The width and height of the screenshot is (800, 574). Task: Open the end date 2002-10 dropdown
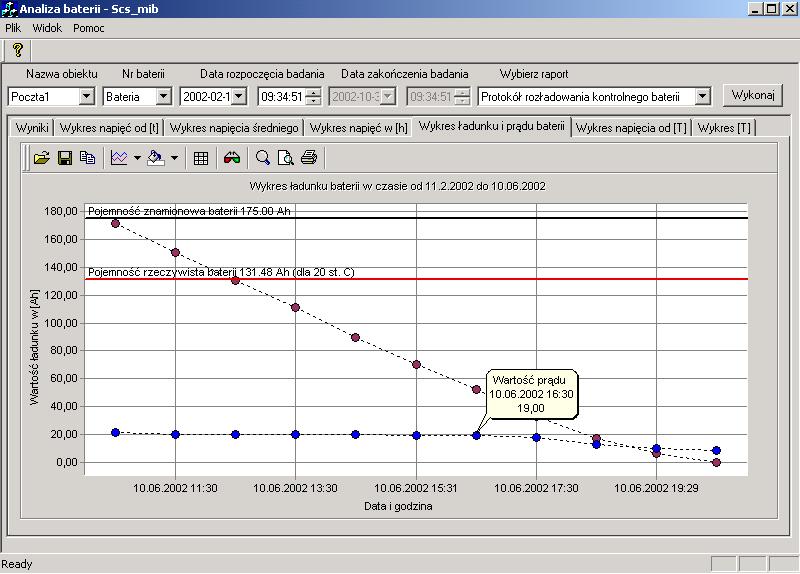coord(388,96)
